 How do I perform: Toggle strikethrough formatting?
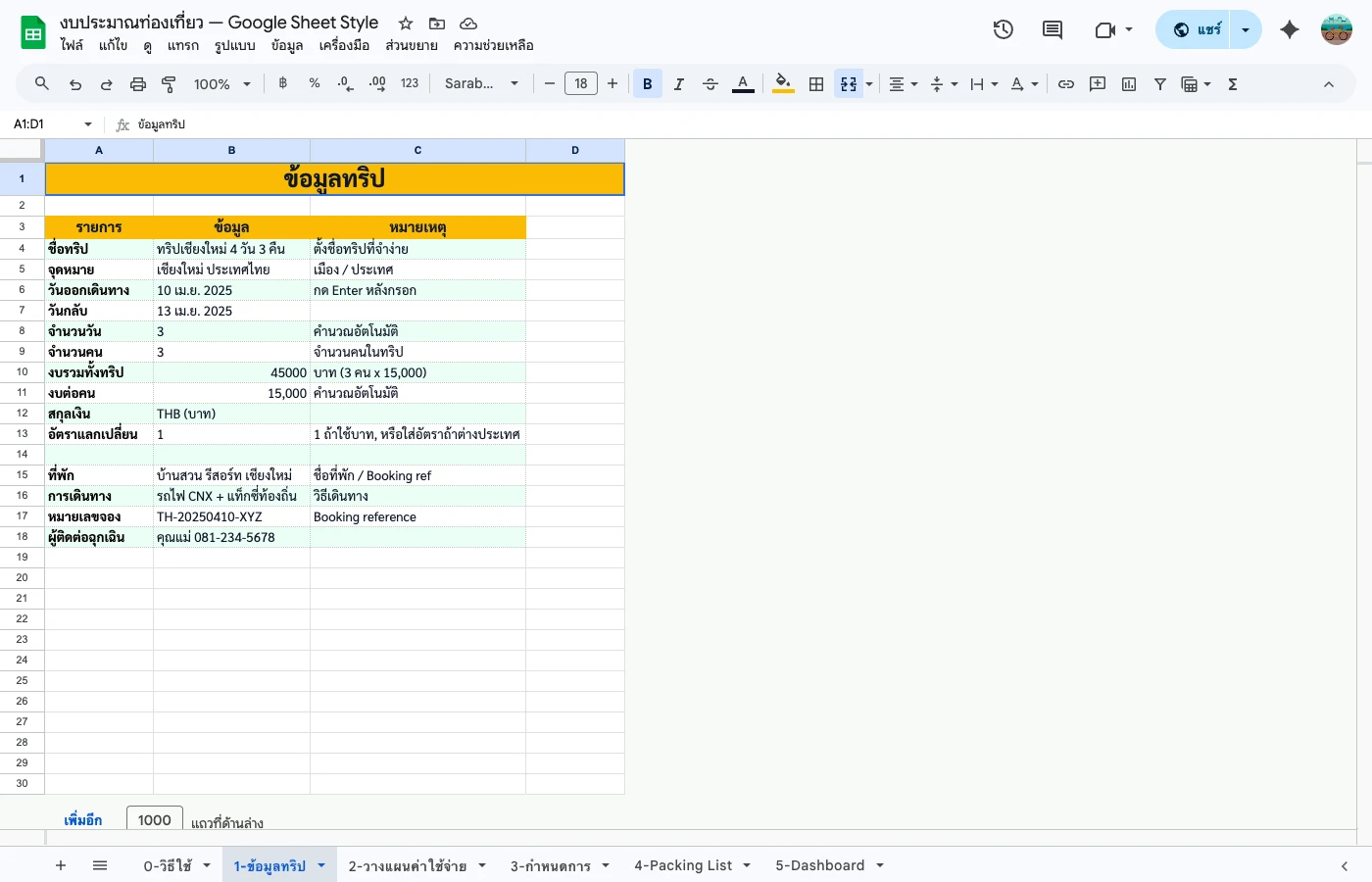coord(710,83)
